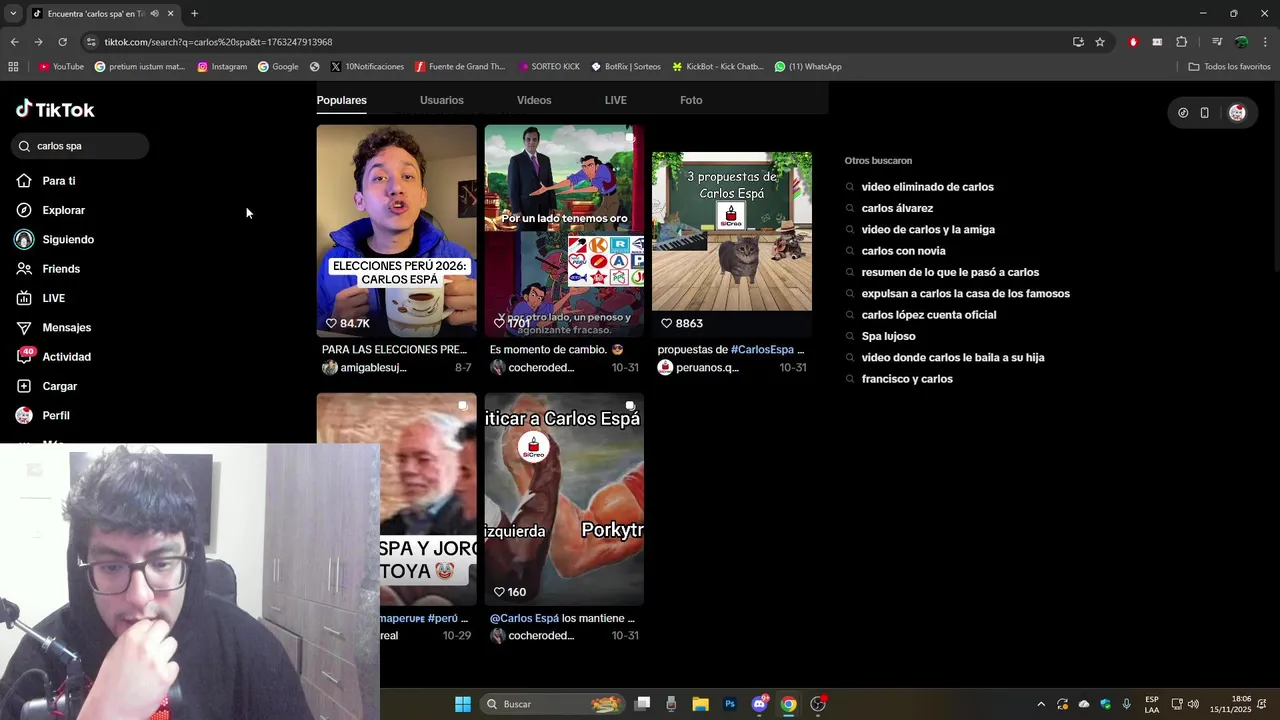Open the TikTok logo home link

click(x=55, y=109)
